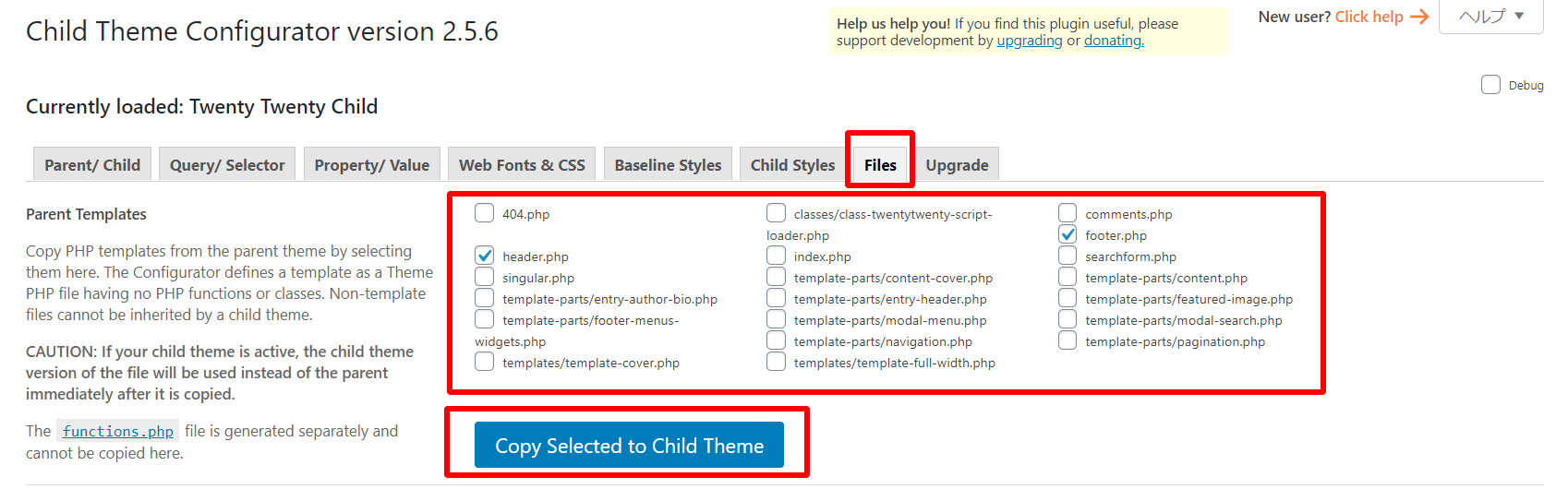1568x489 pixels.
Task: Go to the Web Fonts & CSS tab
Action: [x=522, y=165]
